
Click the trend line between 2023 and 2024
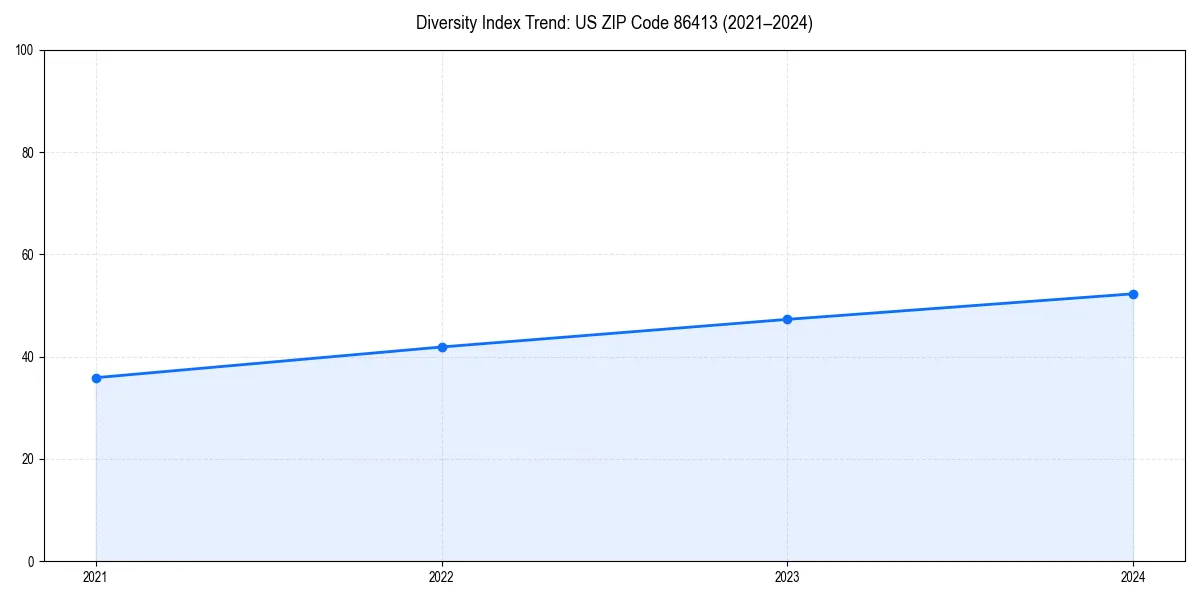pos(960,306)
